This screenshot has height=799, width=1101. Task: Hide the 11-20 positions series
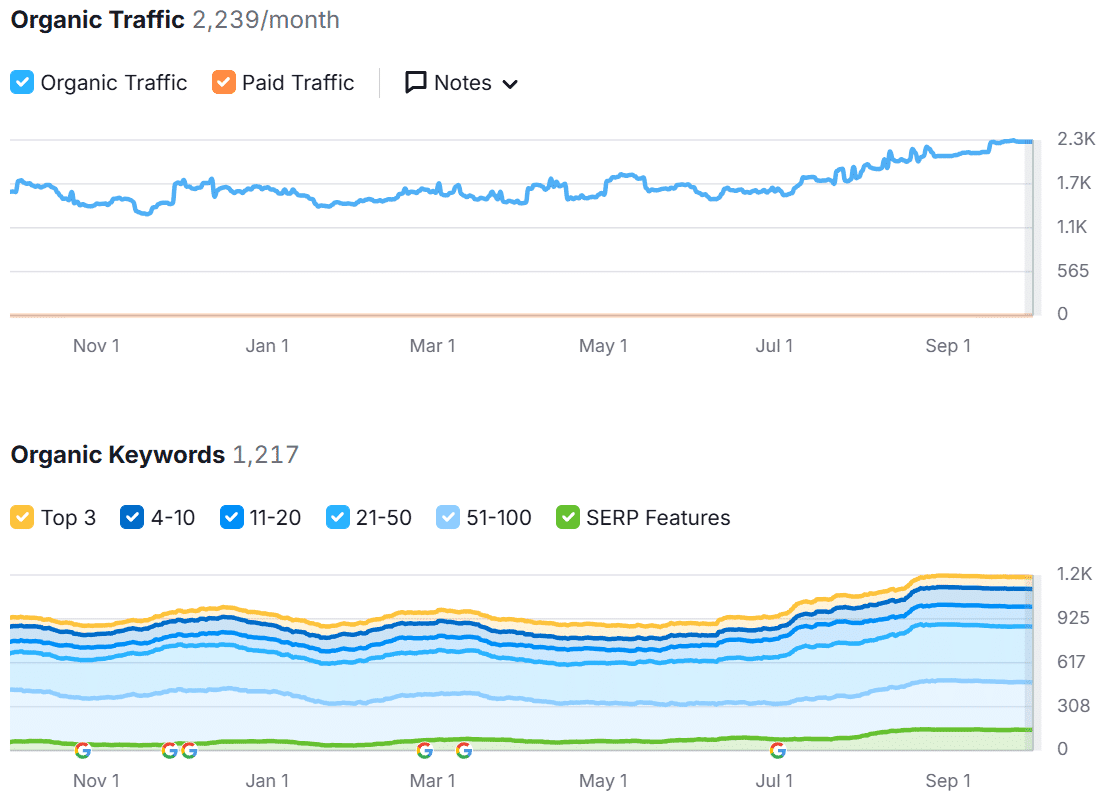pyautogui.click(x=232, y=518)
